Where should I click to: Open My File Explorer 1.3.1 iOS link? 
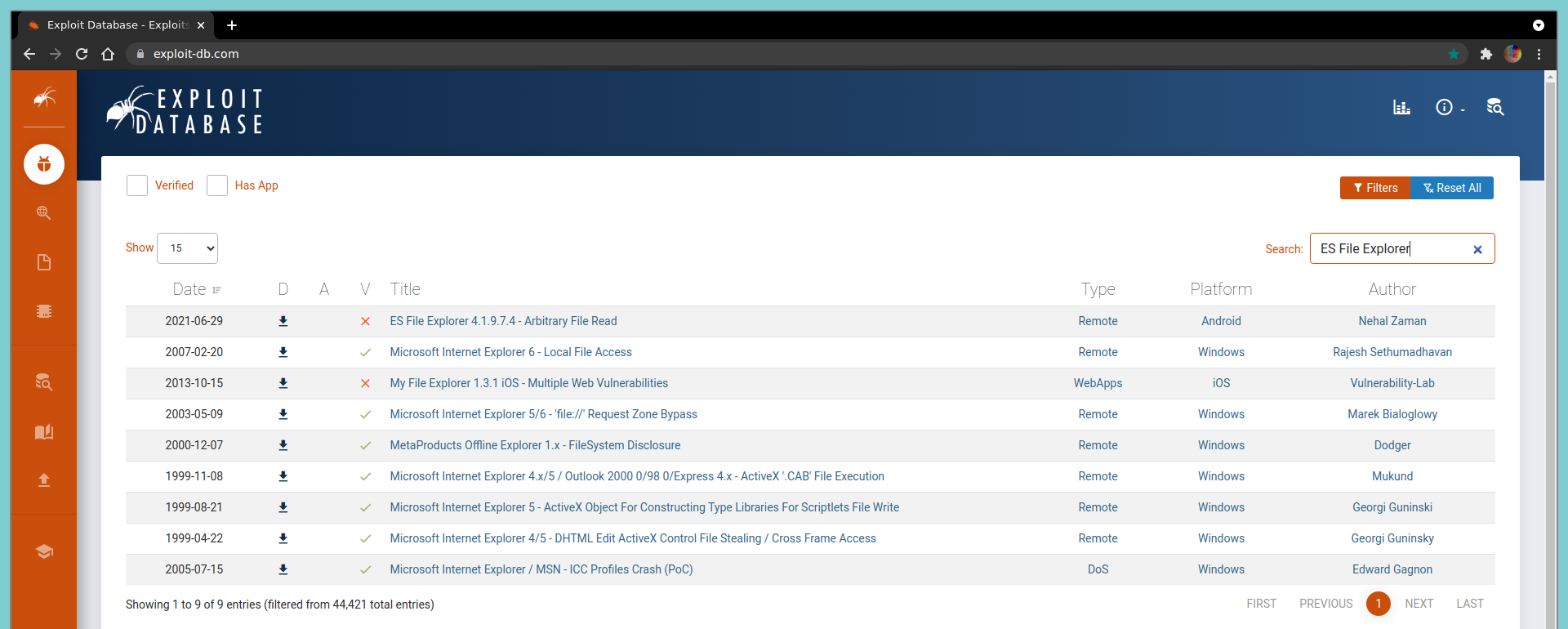(x=529, y=383)
